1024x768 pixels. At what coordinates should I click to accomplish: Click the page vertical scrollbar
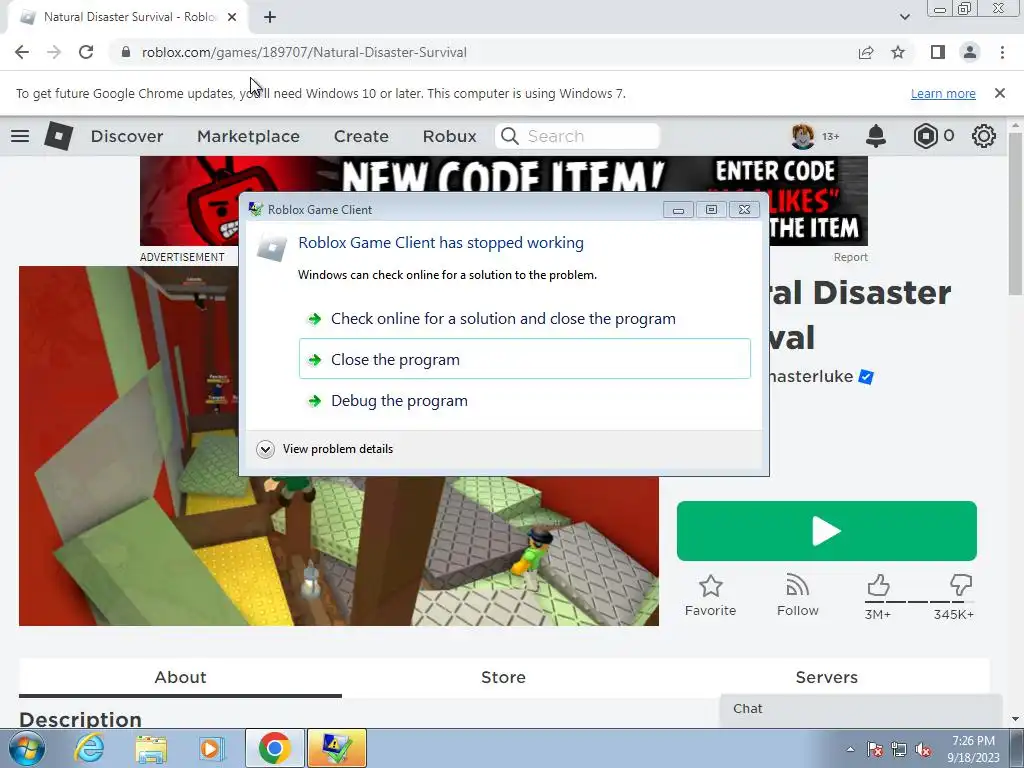click(1016, 212)
